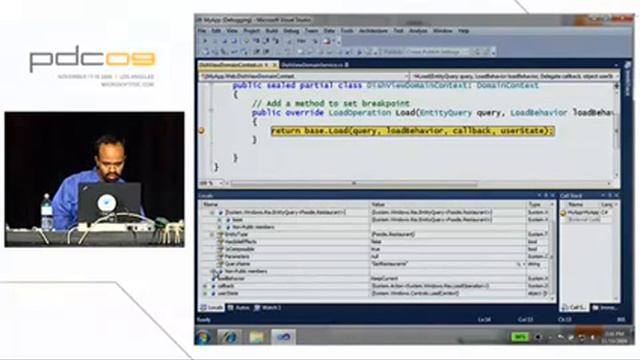Open the View menu
This screenshot has height=360, width=640.
click(232, 31)
